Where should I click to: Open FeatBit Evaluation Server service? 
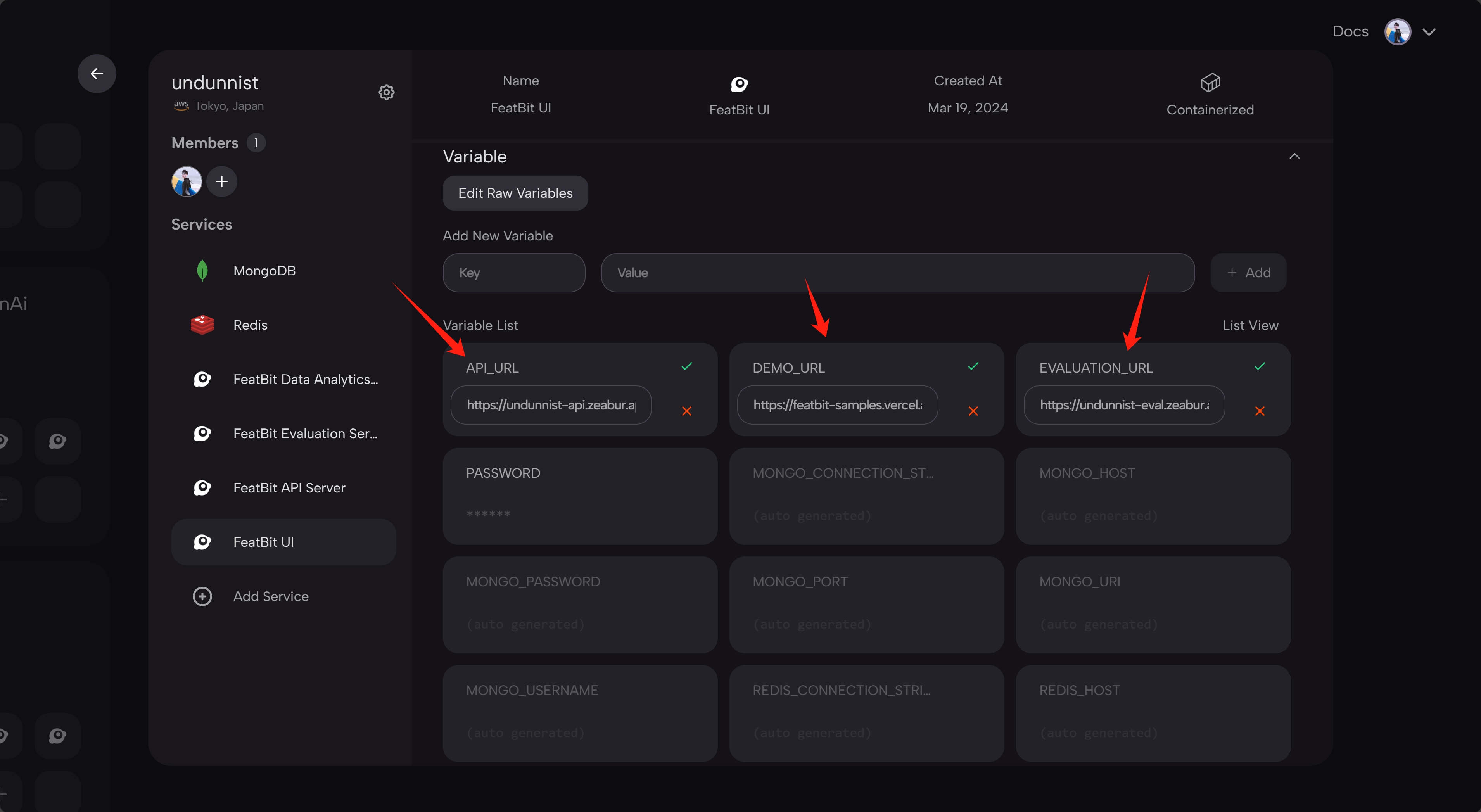[283, 434]
